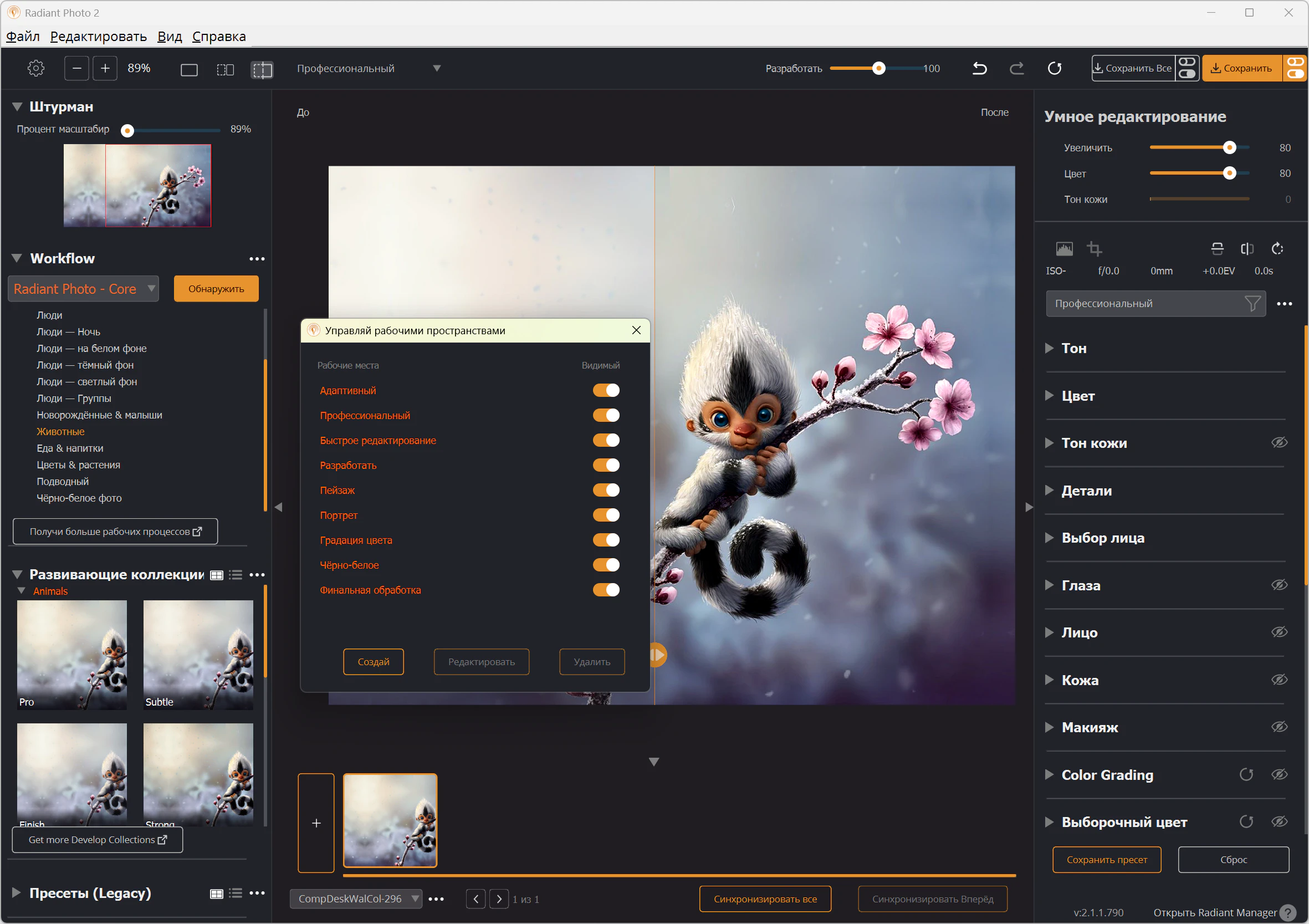Click zoom in plus button
The image size is (1309, 924).
(105, 68)
